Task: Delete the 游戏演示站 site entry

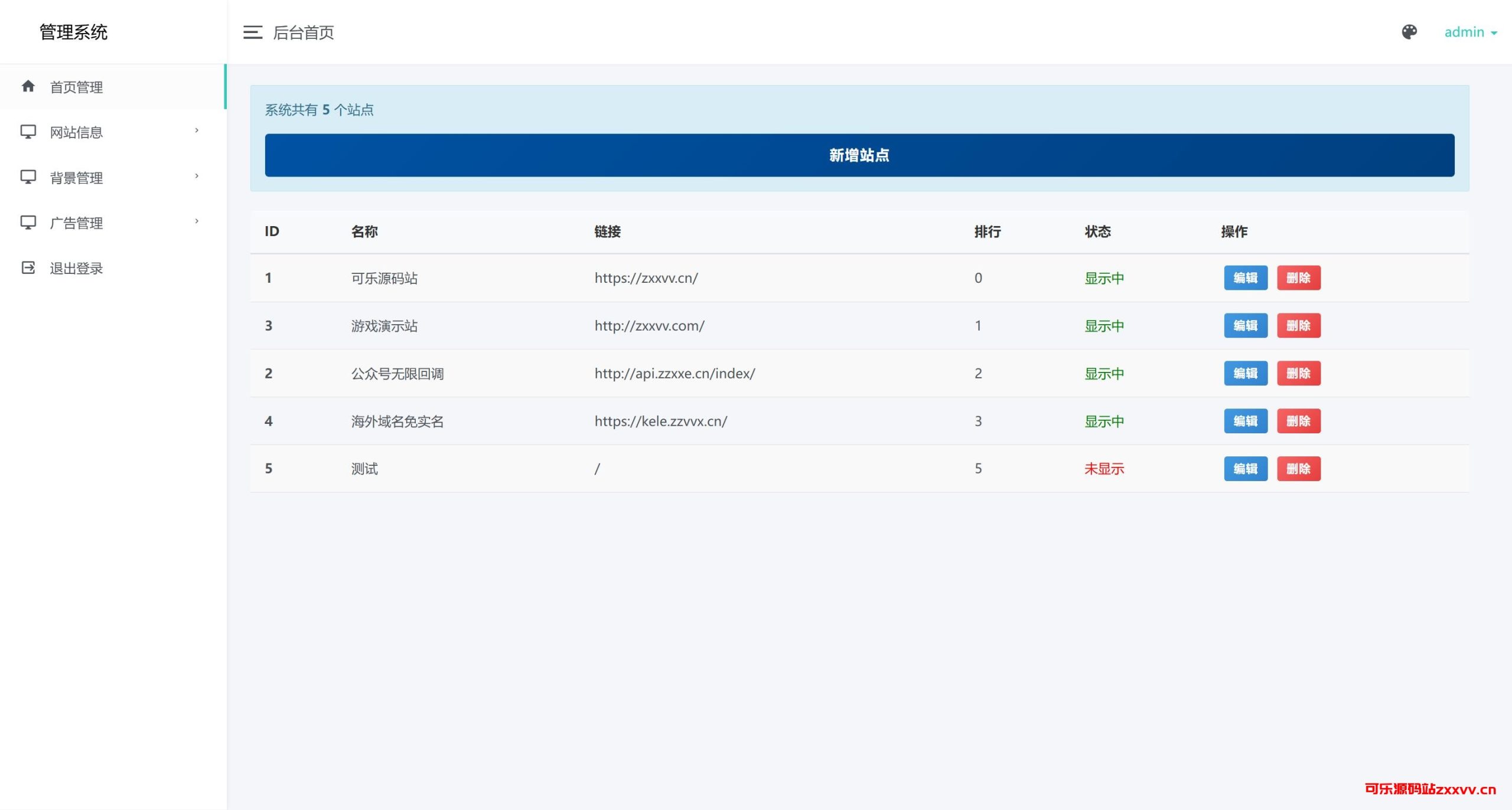Action: pos(1298,326)
